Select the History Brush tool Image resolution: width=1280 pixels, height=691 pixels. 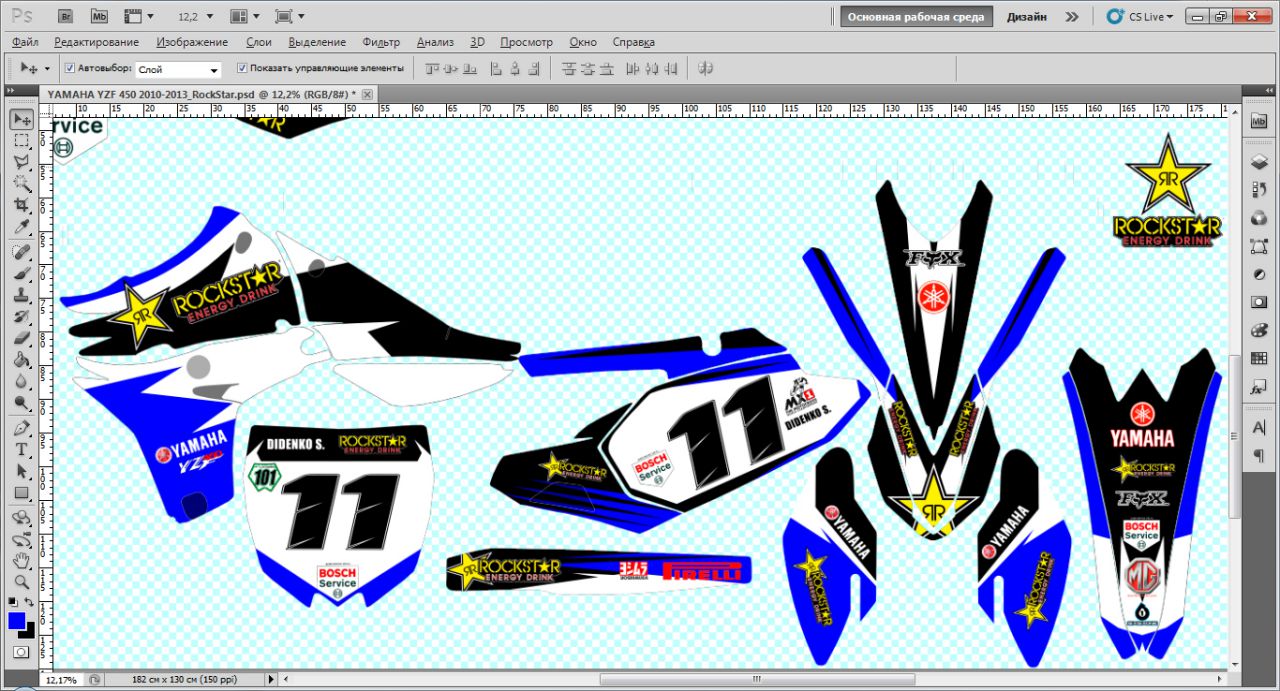[x=21, y=316]
